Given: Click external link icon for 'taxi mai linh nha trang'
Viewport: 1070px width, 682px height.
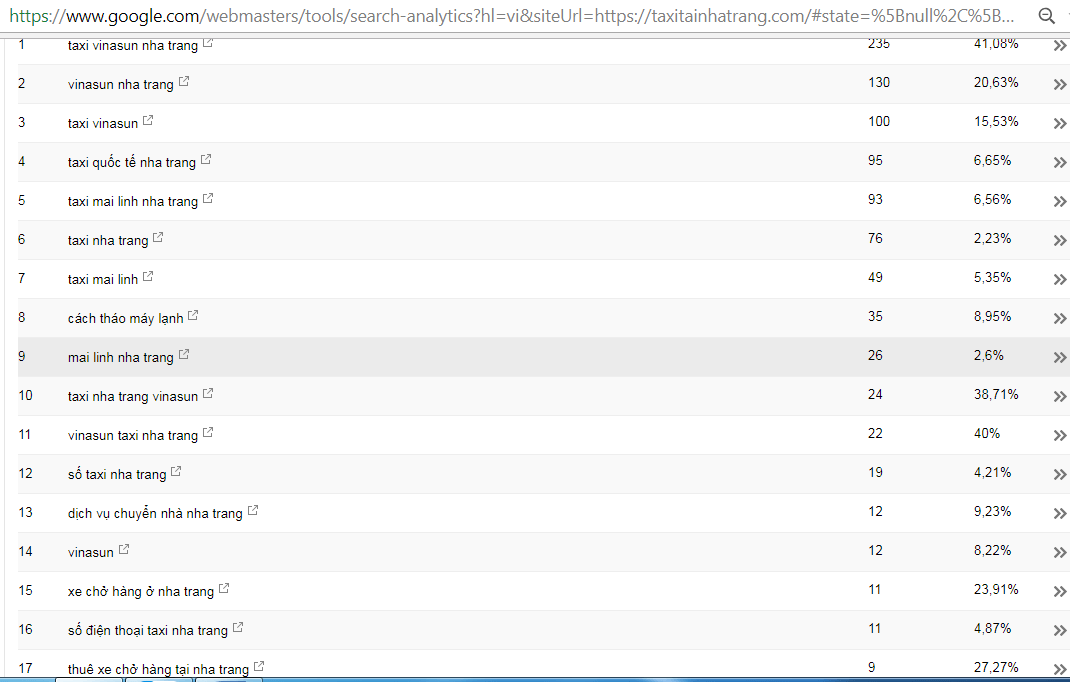Looking at the screenshot, I should 208,198.
